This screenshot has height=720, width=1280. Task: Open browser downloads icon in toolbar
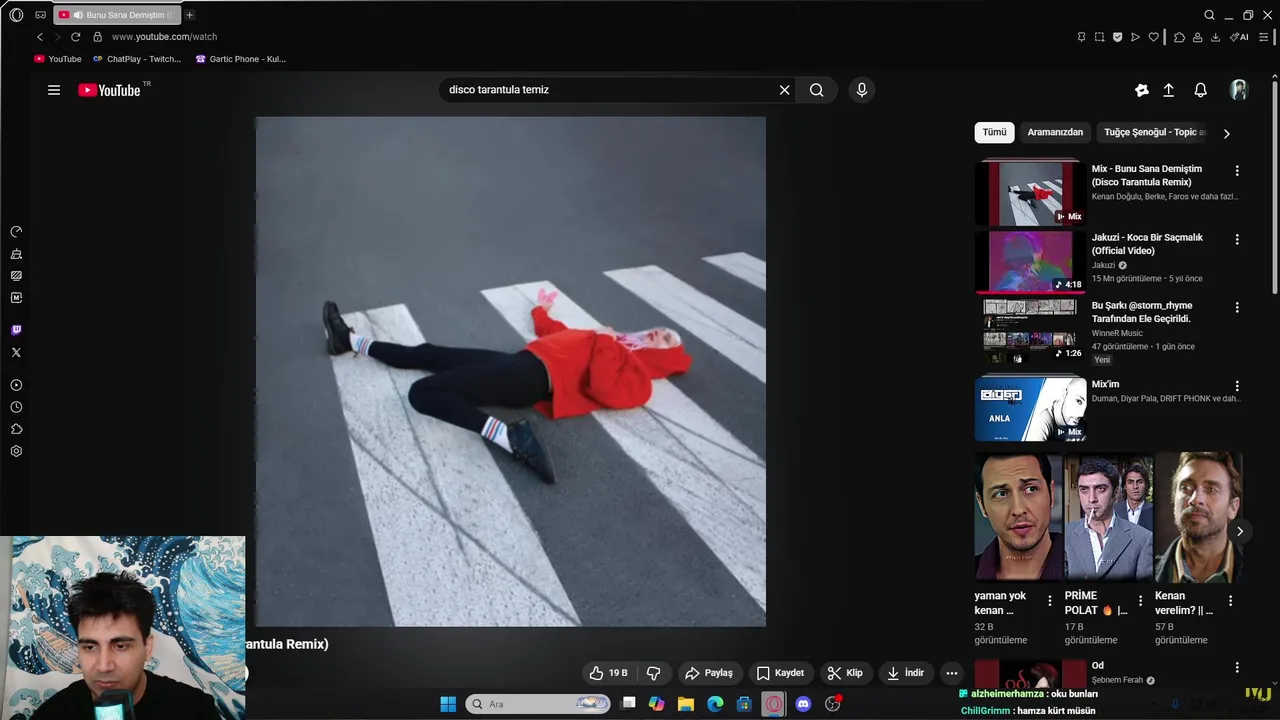1215,37
